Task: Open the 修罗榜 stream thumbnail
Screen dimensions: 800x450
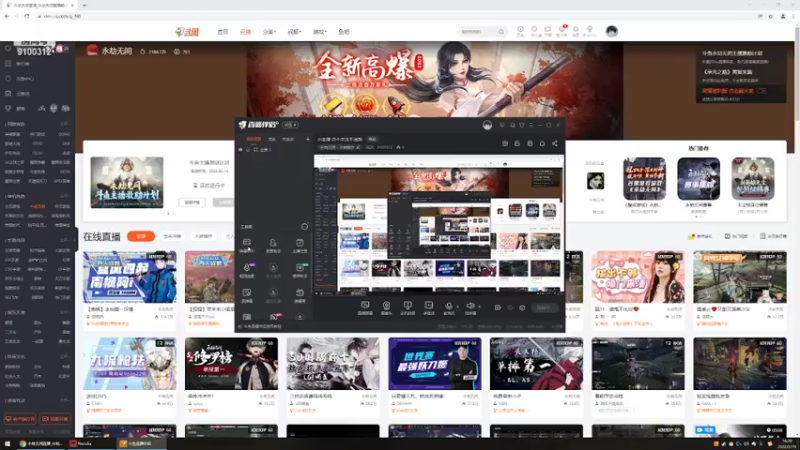Action: click(x=232, y=363)
